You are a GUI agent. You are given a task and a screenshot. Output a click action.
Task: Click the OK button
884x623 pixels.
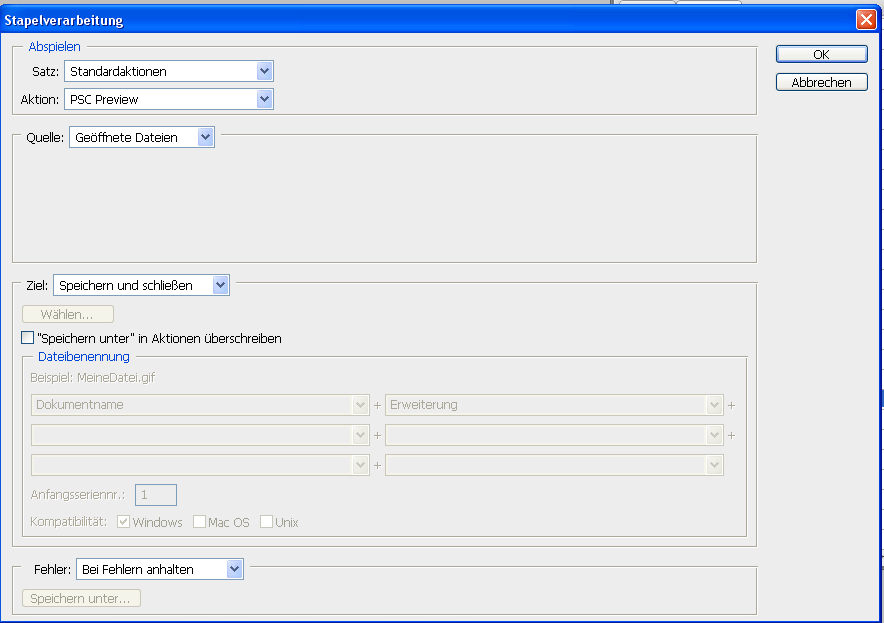coord(821,54)
